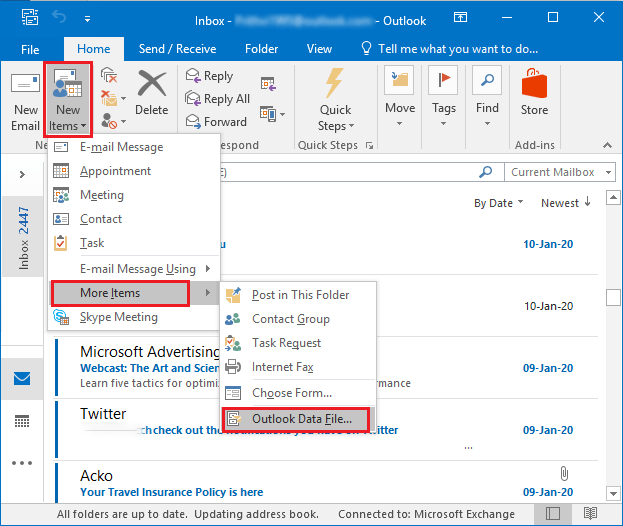Open the Current Mailbox search scope dropdown
Viewport: 623px width, 526px height.
560,172
